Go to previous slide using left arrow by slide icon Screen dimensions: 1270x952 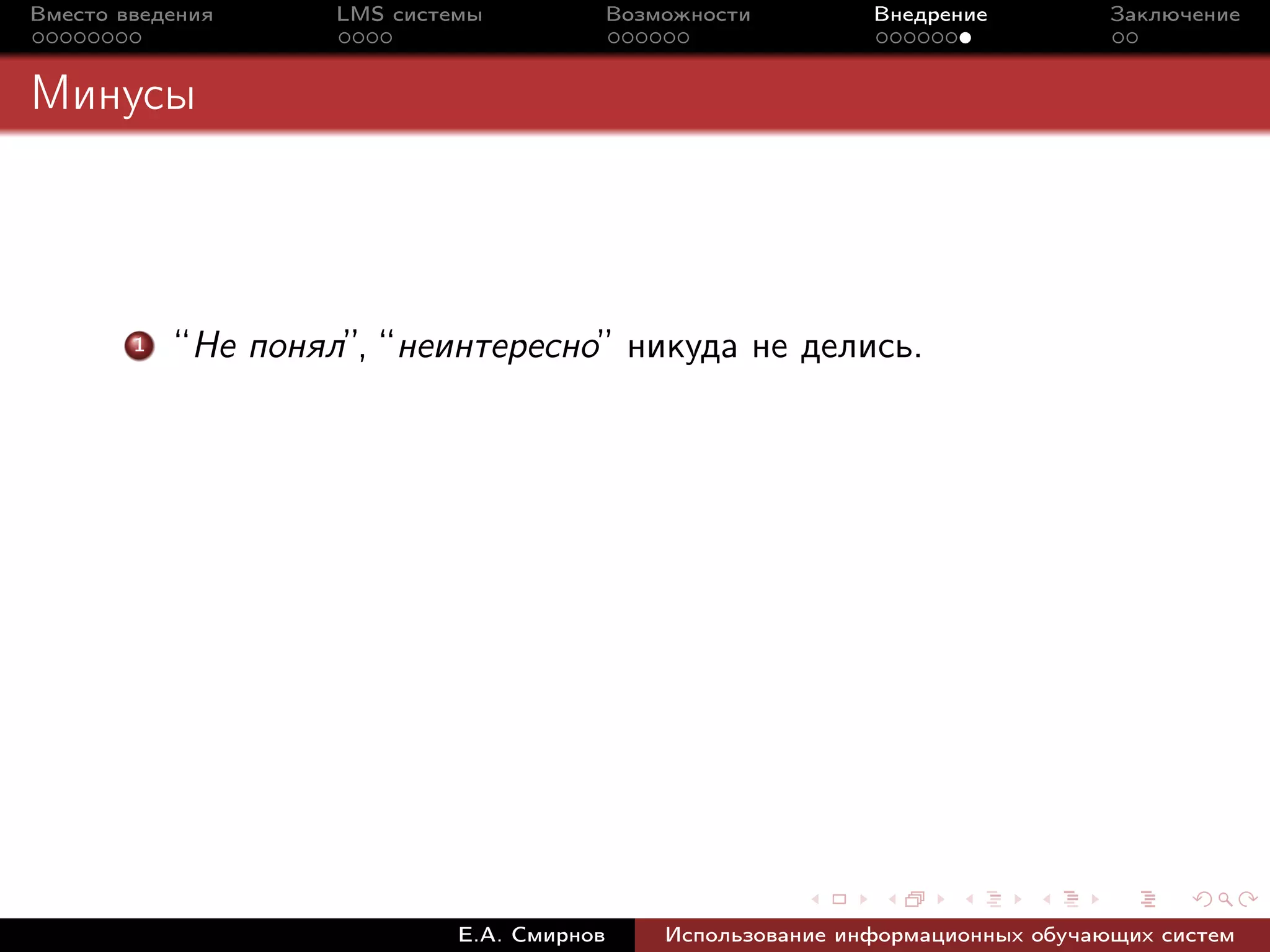(x=815, y=899)
